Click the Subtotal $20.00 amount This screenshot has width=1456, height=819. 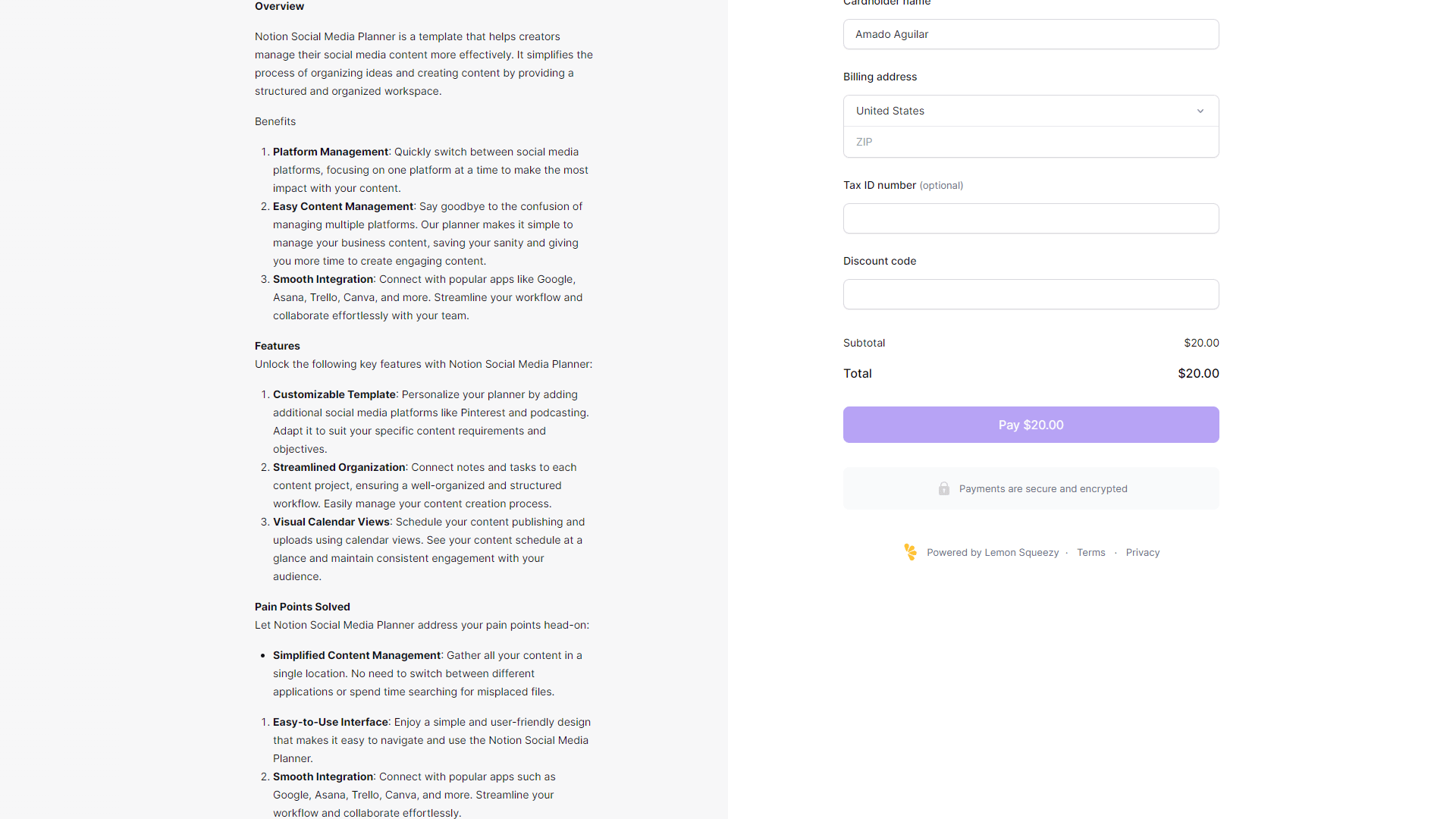[1201, 343]
